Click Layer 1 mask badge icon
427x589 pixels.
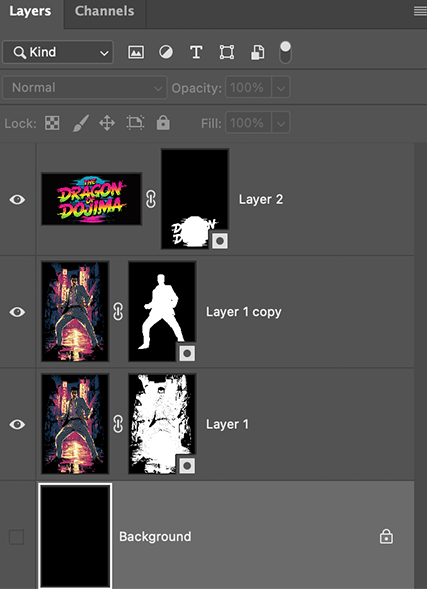(187, 466)
